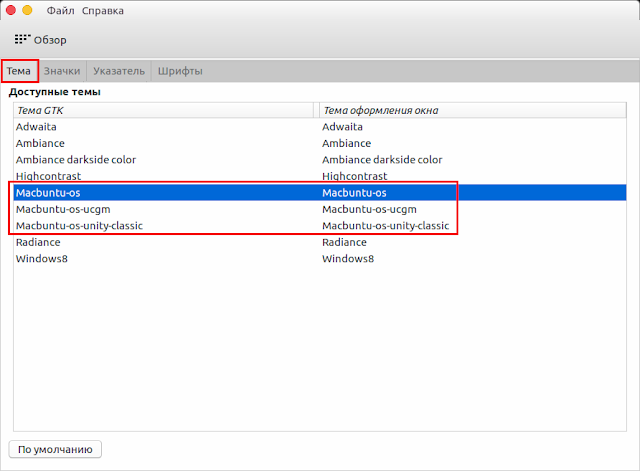Select Macbuntu-os GTK theme

(x=48, y=193)
